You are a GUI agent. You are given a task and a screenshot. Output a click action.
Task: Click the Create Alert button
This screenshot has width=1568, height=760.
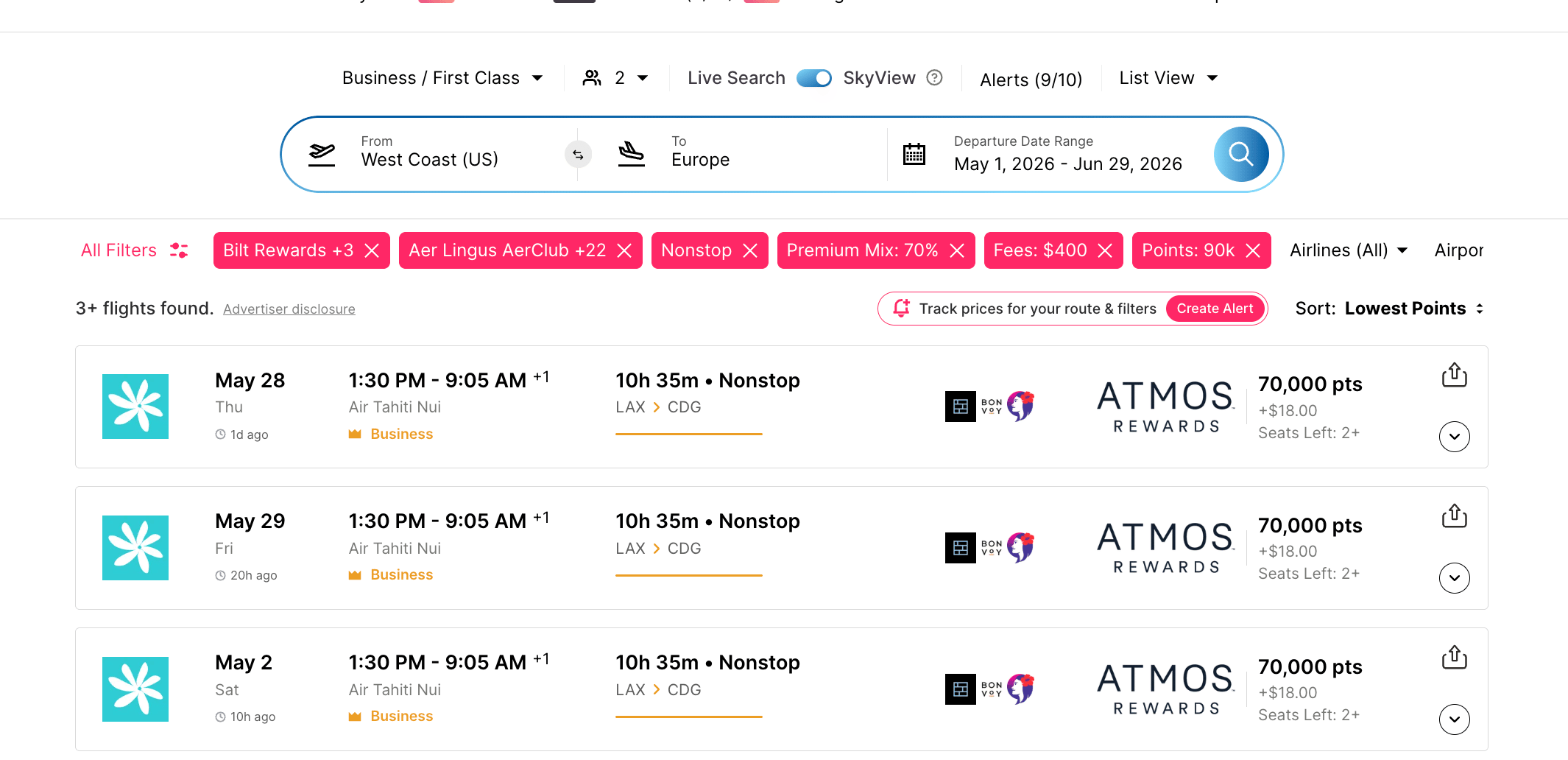click(x=1215, y=309)
